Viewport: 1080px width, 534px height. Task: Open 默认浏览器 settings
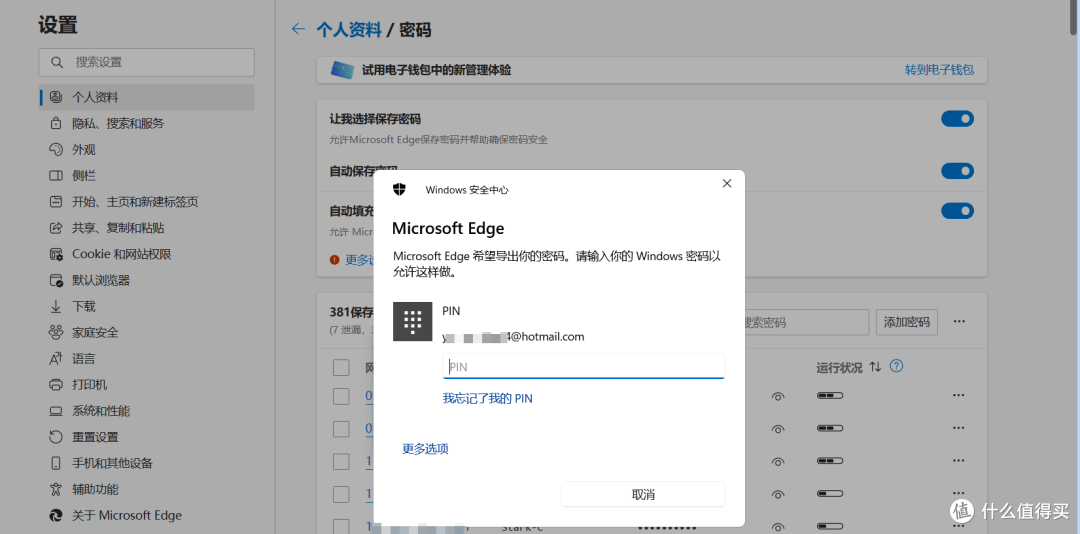pos(147,280)
